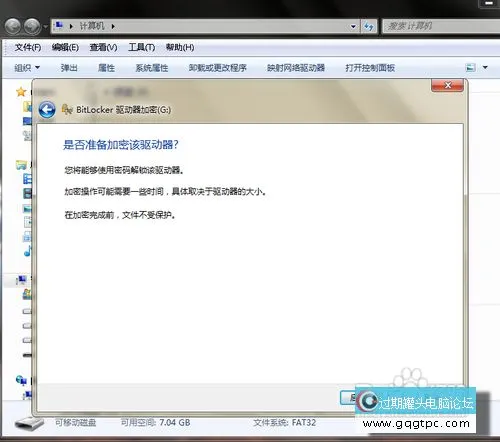Click the Explorer forward navigation button
The image size is (500, 442).
[33, 26]
